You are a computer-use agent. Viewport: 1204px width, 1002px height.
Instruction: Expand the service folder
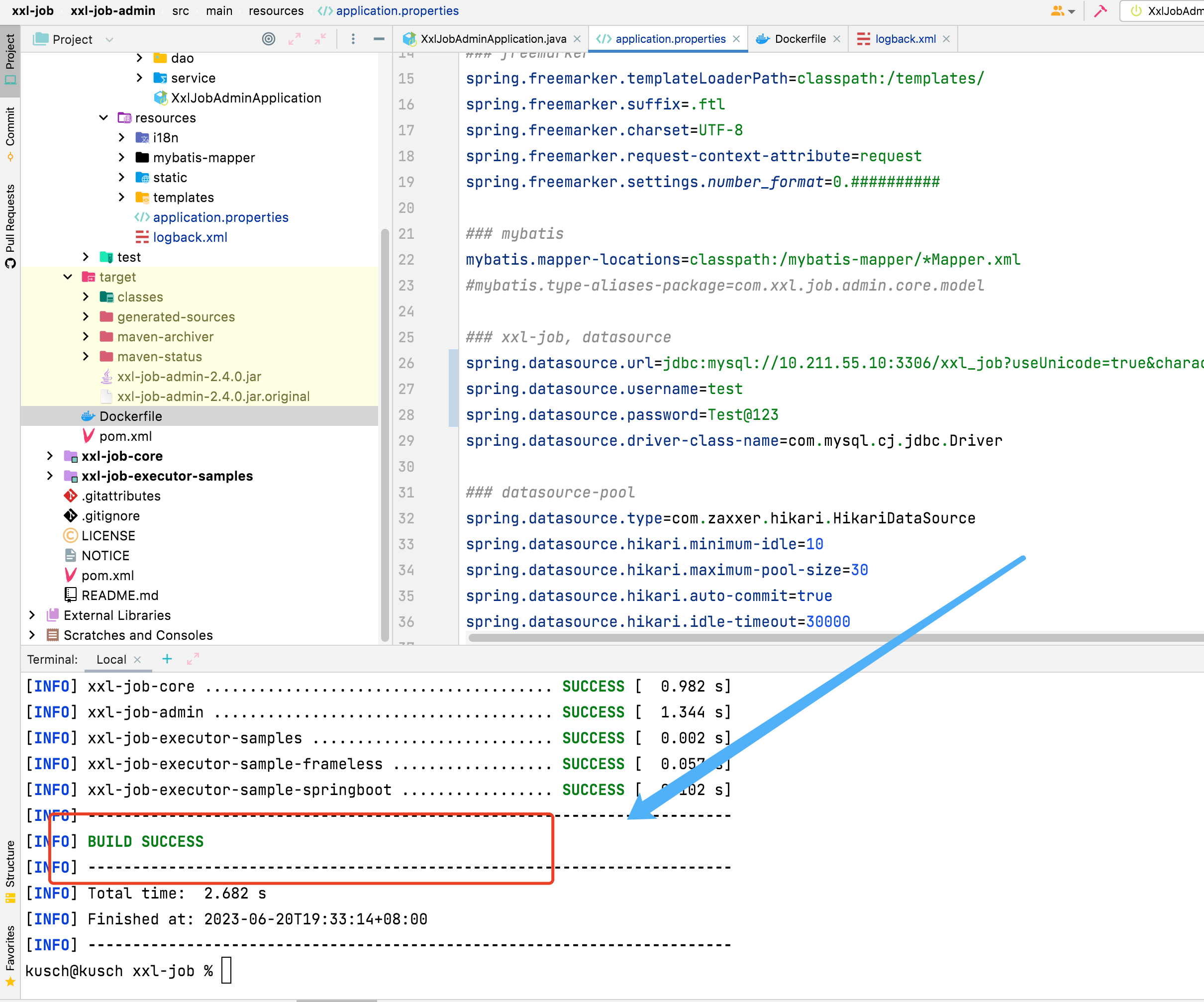[x=139, y=78]
